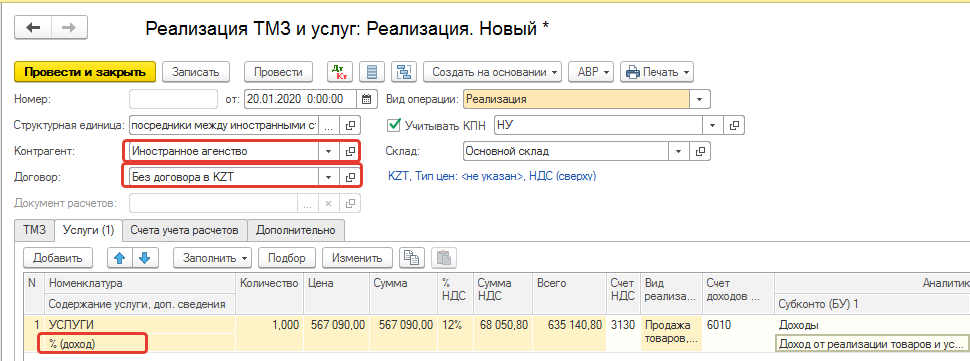Toggle Учитывать КПН checkbox

coord(393,125)
